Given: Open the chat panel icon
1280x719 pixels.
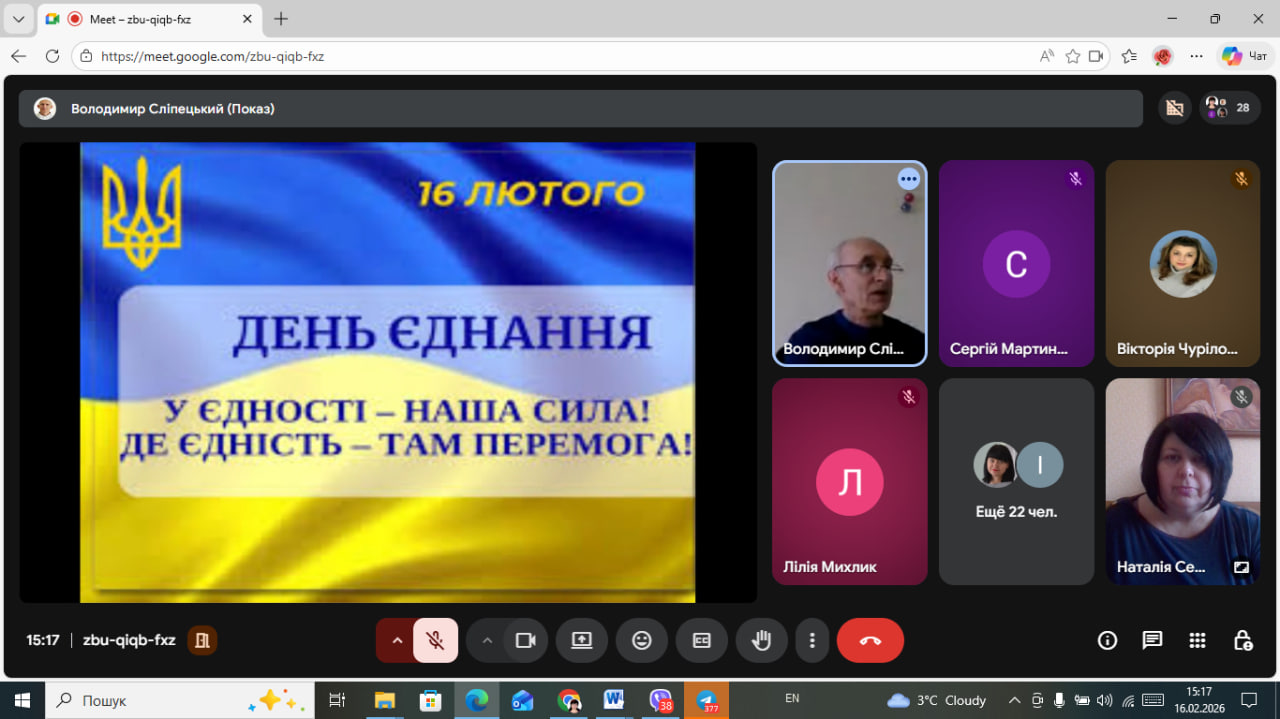Looking at the screenshot, I should click(1152, 641).
